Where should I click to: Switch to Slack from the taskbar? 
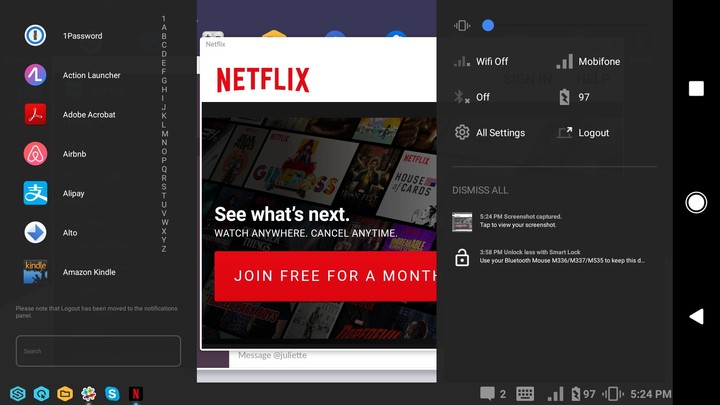click(89, 394)
